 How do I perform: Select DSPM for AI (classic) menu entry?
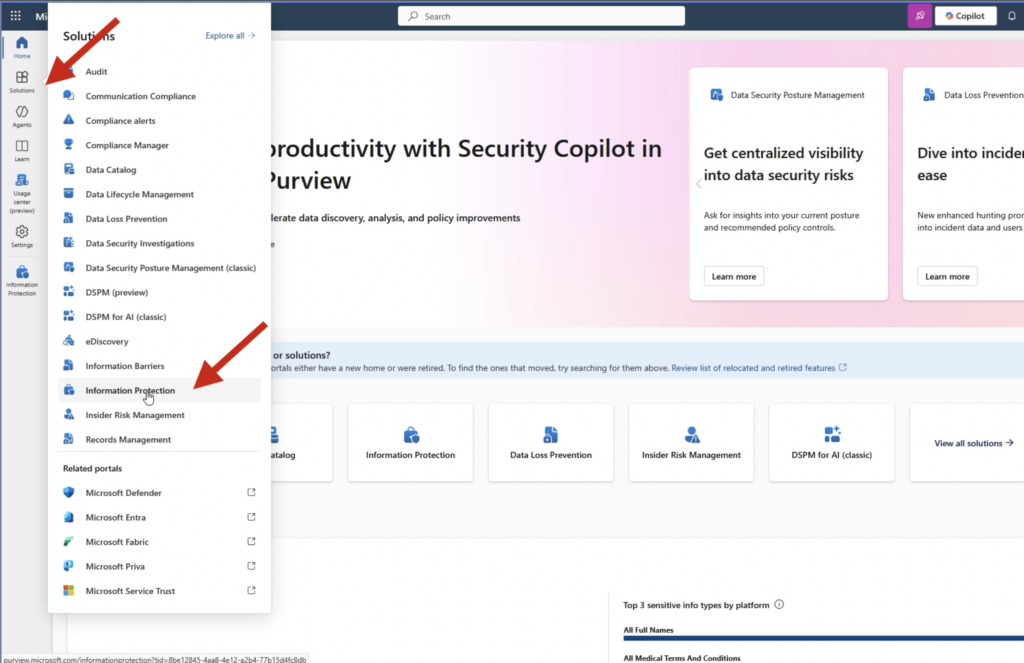tap(159, 317)
